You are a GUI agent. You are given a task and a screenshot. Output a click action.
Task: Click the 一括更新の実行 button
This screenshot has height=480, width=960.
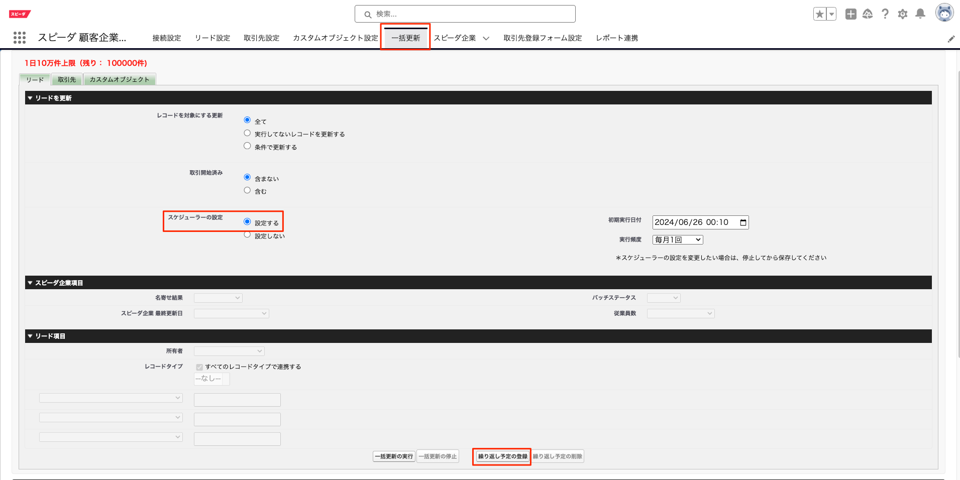coord(394,457)
